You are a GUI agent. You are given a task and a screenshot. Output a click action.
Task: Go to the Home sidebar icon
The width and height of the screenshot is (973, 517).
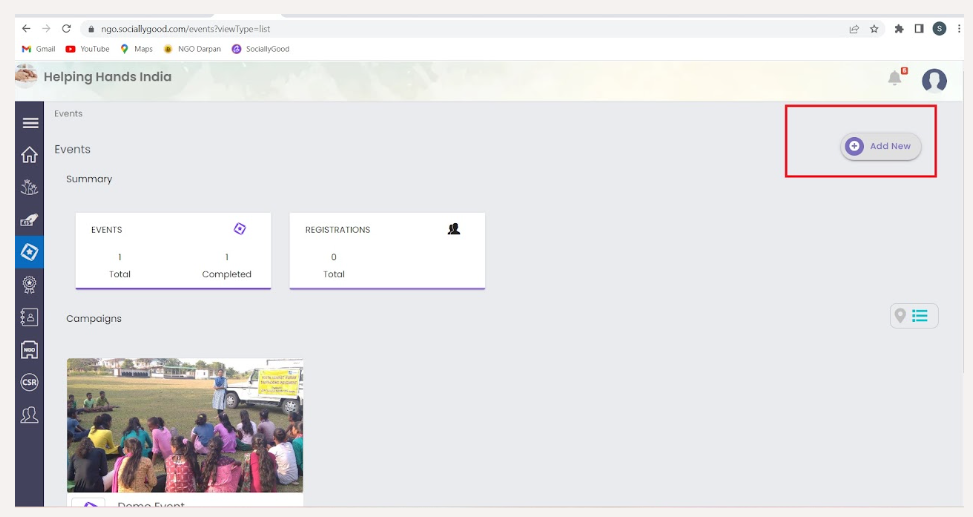(29, 155)
